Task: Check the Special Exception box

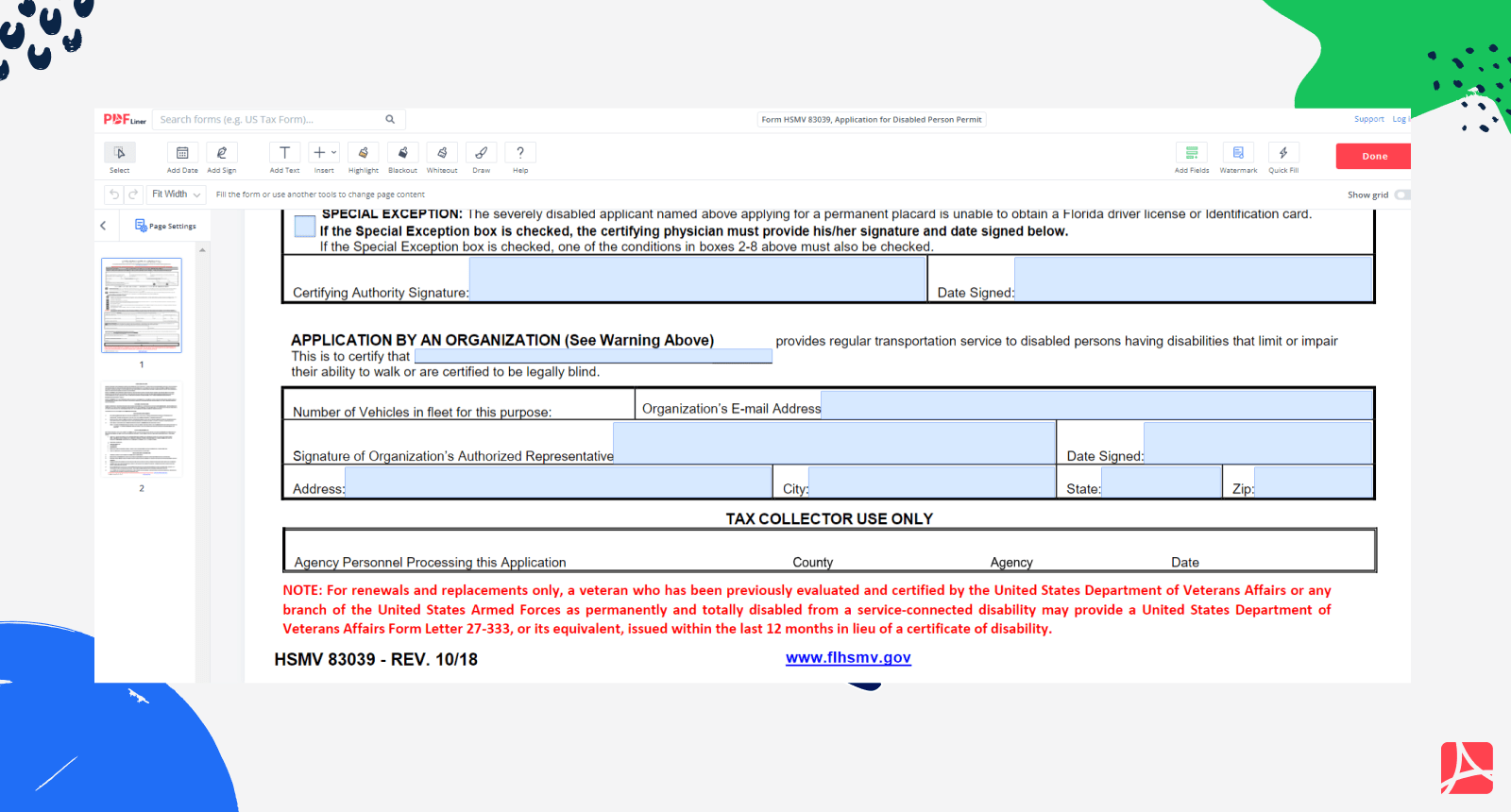Action: [305, 227]
